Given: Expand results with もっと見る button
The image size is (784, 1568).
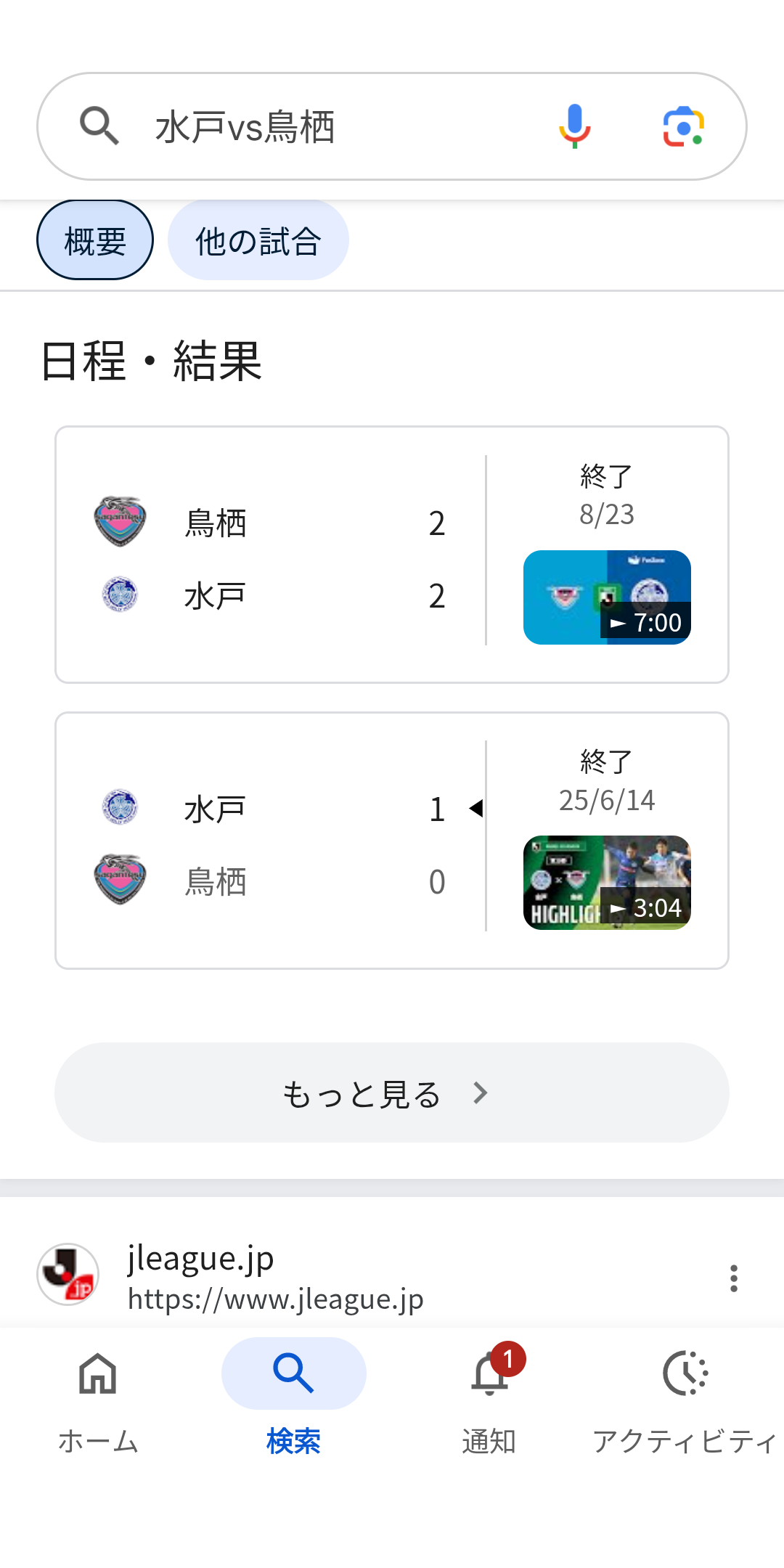Looking at the screenshot, I should [392, 1093].
